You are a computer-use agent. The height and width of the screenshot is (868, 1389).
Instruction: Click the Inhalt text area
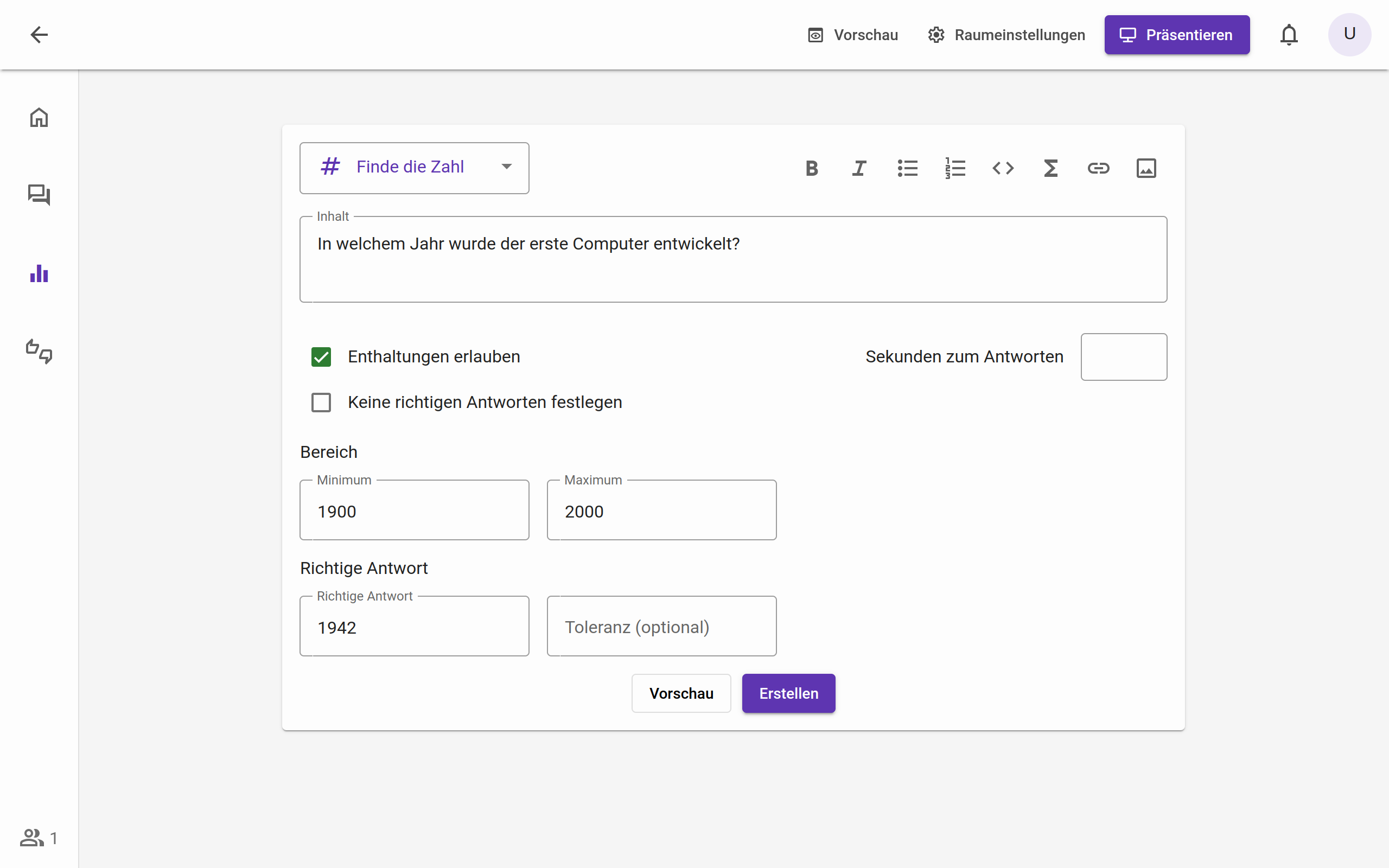coord(733,259)
